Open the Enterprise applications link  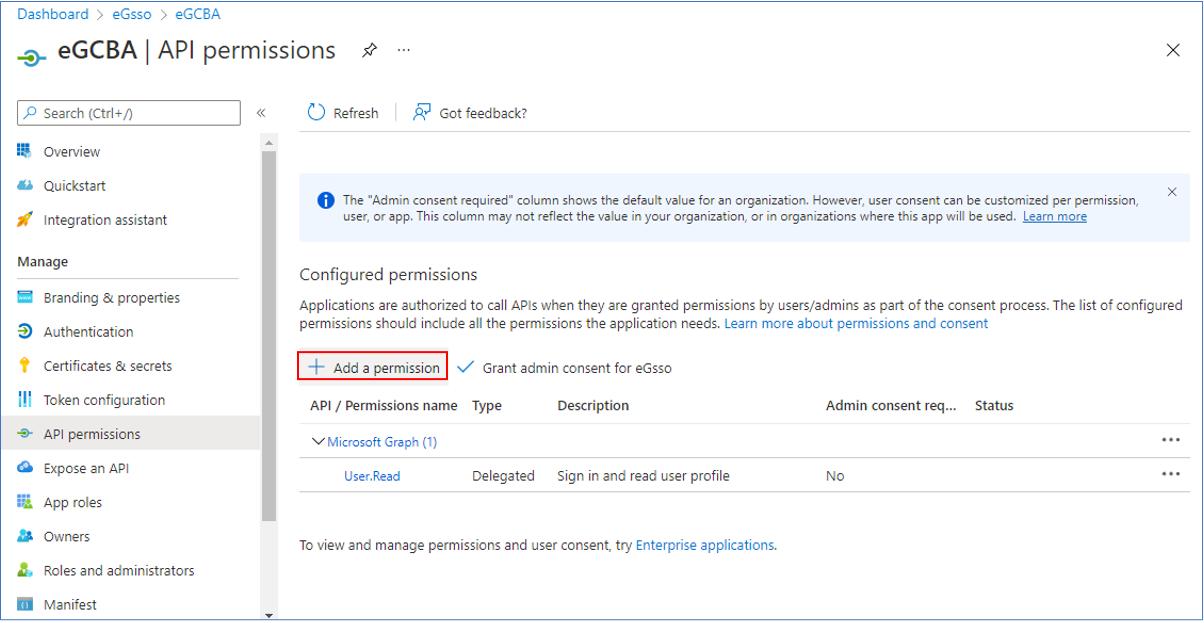coord(705,545)
